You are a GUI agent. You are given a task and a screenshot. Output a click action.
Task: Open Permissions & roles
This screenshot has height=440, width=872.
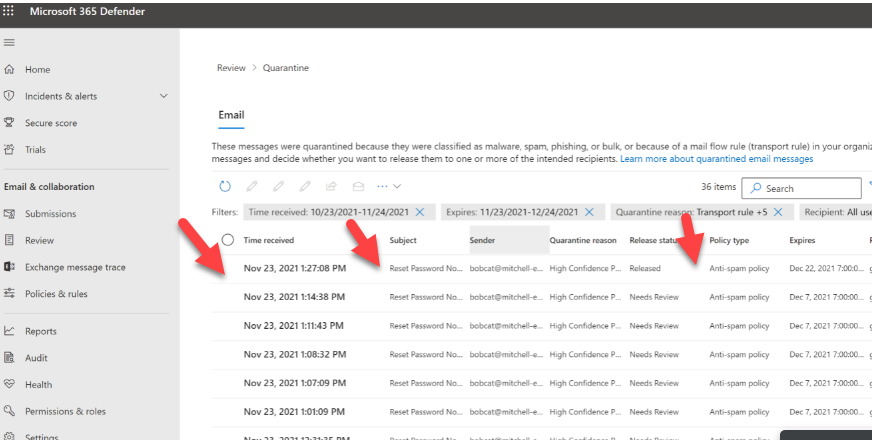[65, 412]
